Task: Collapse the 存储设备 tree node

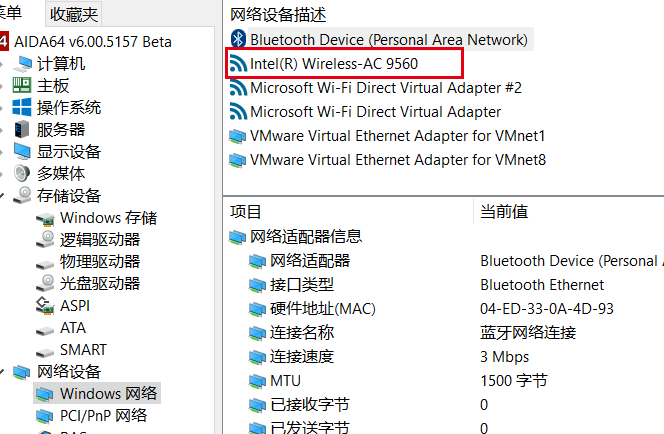Action: tap(2, 196)
